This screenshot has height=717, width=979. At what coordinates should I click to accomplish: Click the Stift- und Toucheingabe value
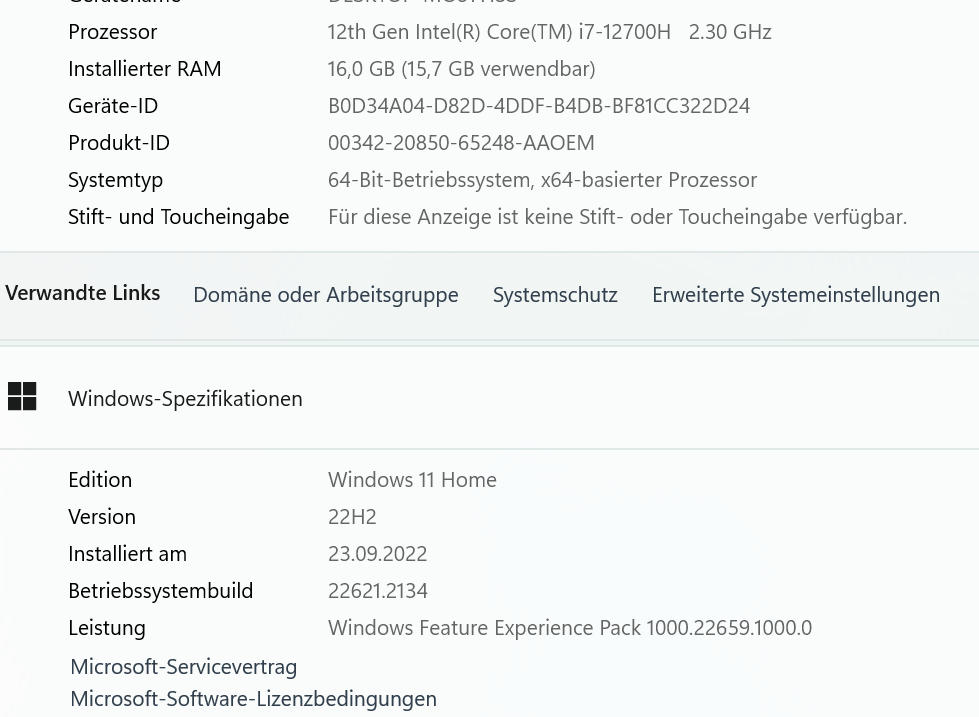[617, 217]
